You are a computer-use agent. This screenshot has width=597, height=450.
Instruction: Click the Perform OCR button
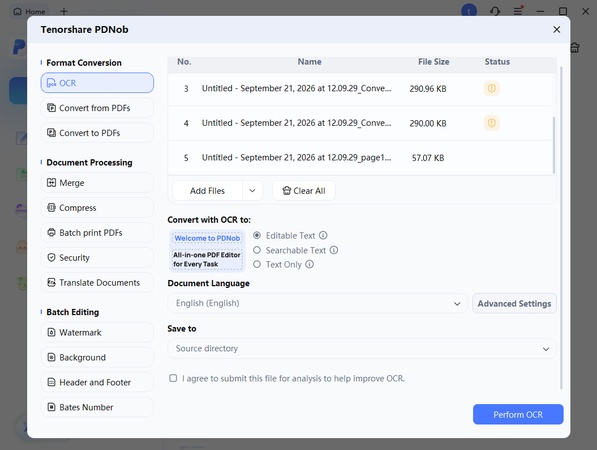[x=518, y=414]
